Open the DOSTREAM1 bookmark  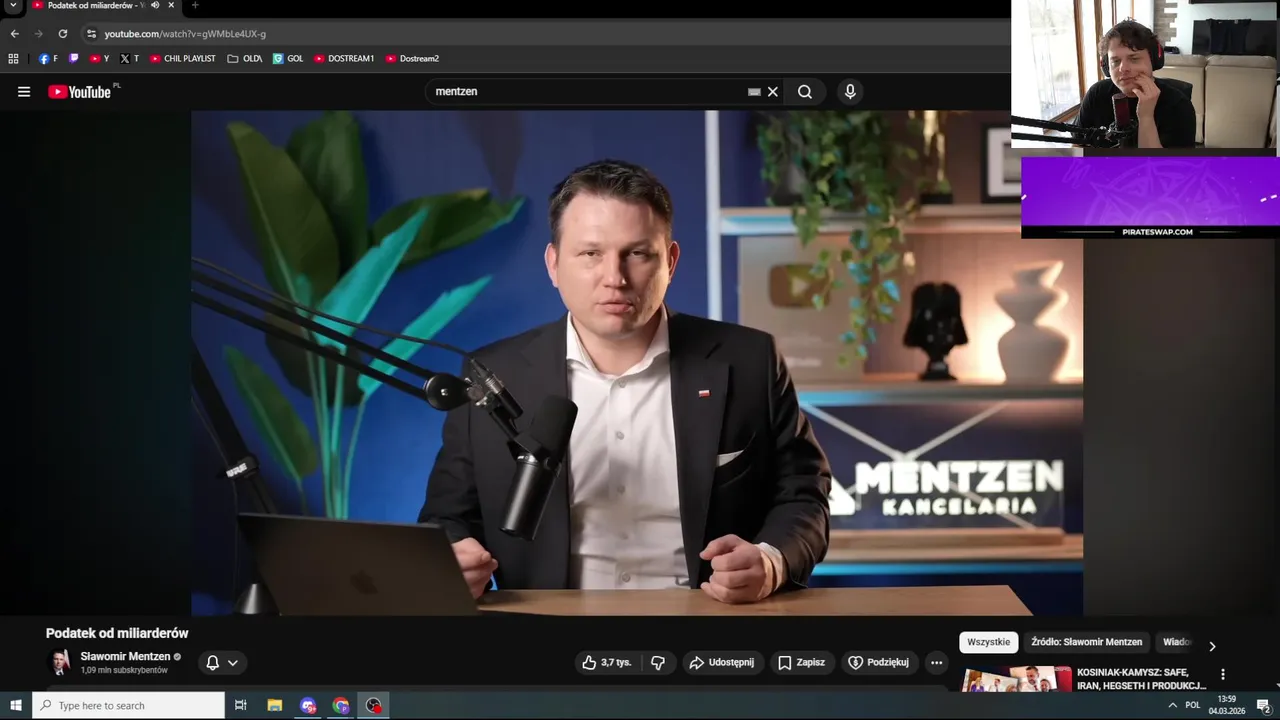pyautogui.click(x=344, y=59)
